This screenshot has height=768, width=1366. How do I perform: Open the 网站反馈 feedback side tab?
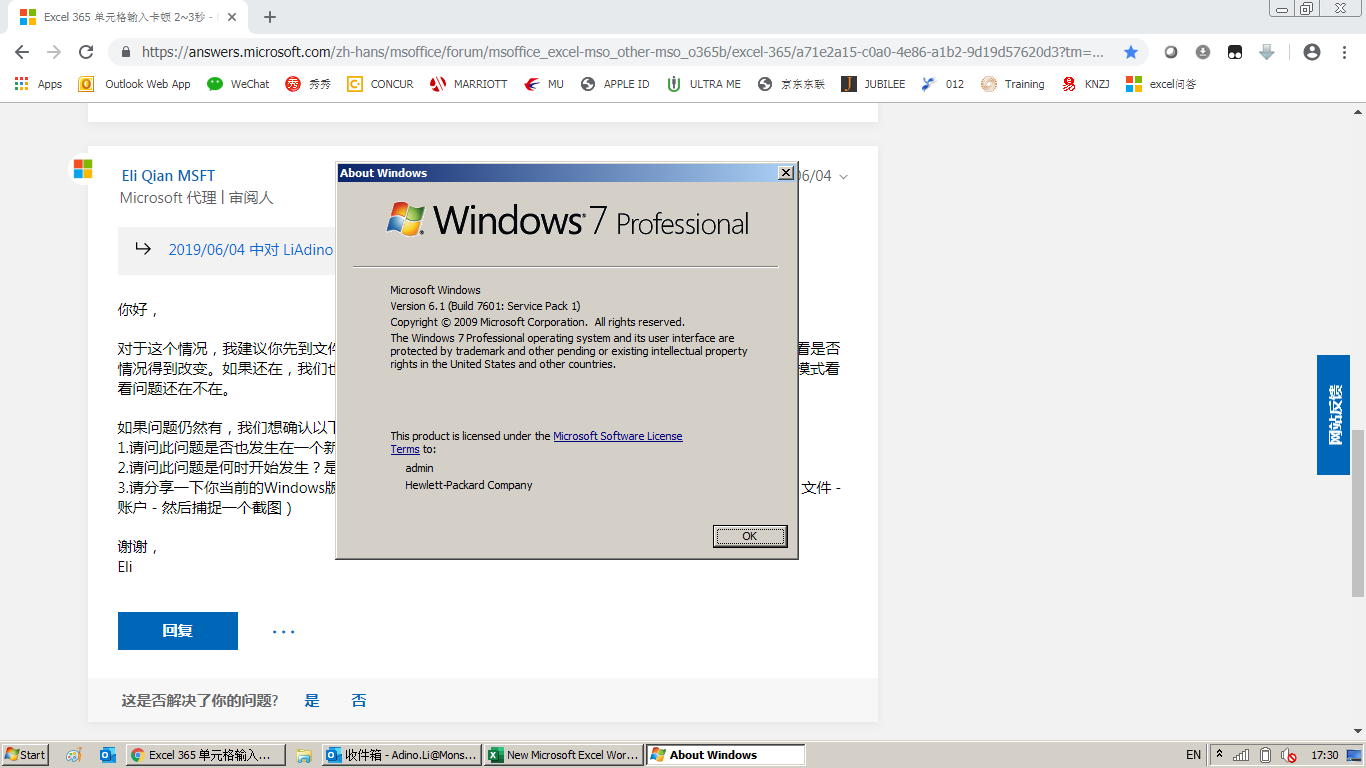[x=1333, y=415]
